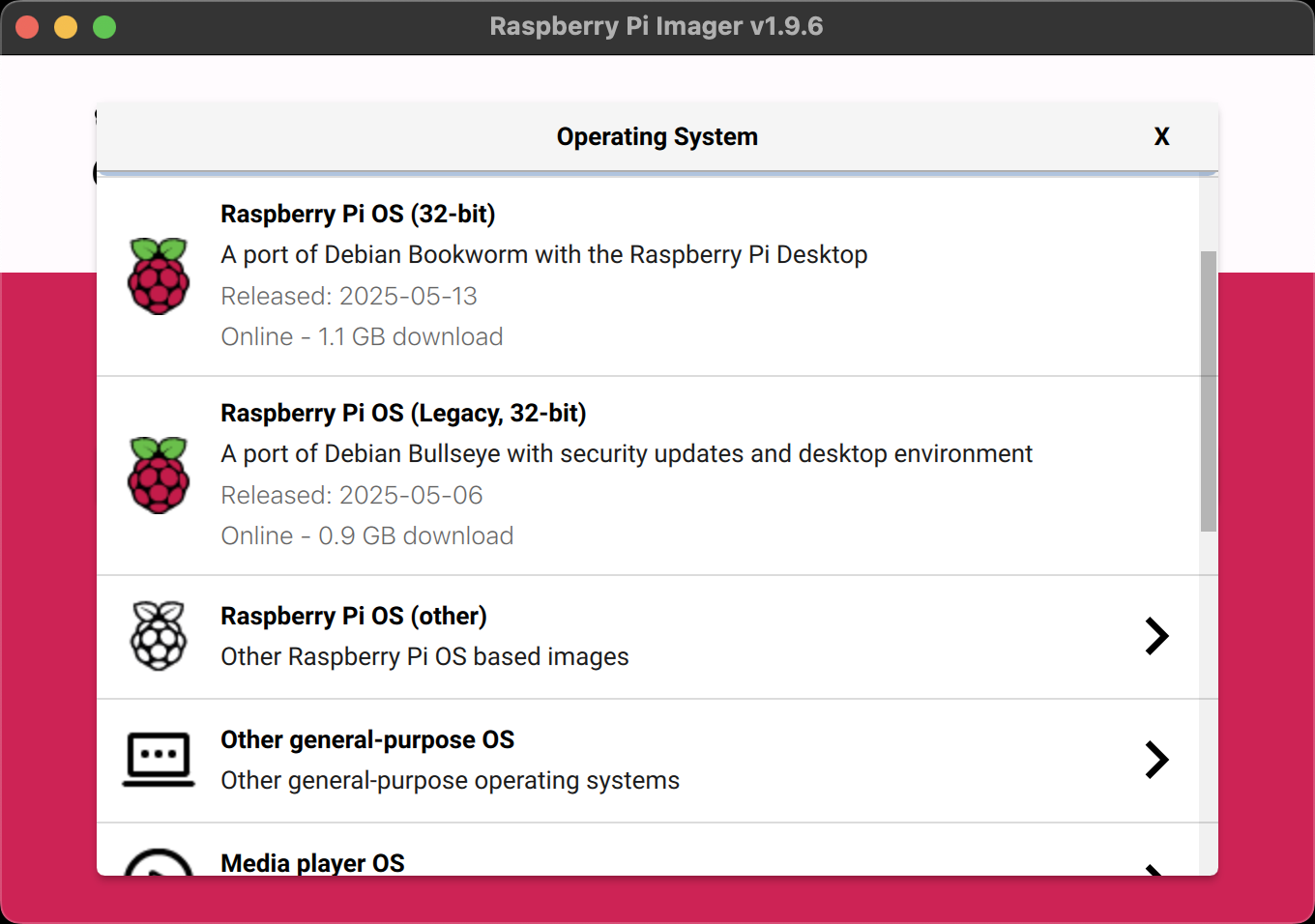Choose the Raspberry Pi OS (Legacy, 32-bit) title

point(403,413)
